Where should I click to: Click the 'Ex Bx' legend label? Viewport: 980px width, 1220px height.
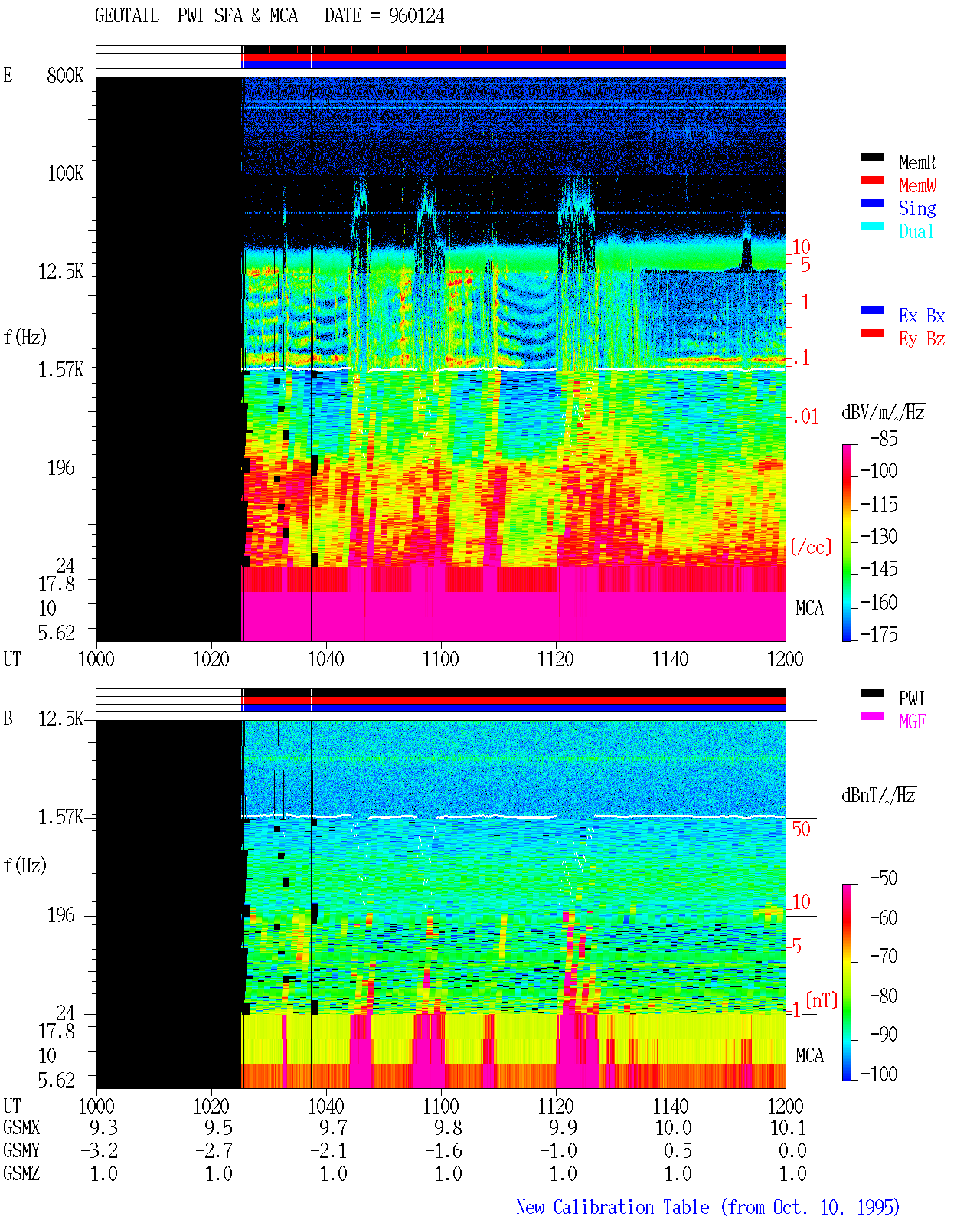click(922, 316)
